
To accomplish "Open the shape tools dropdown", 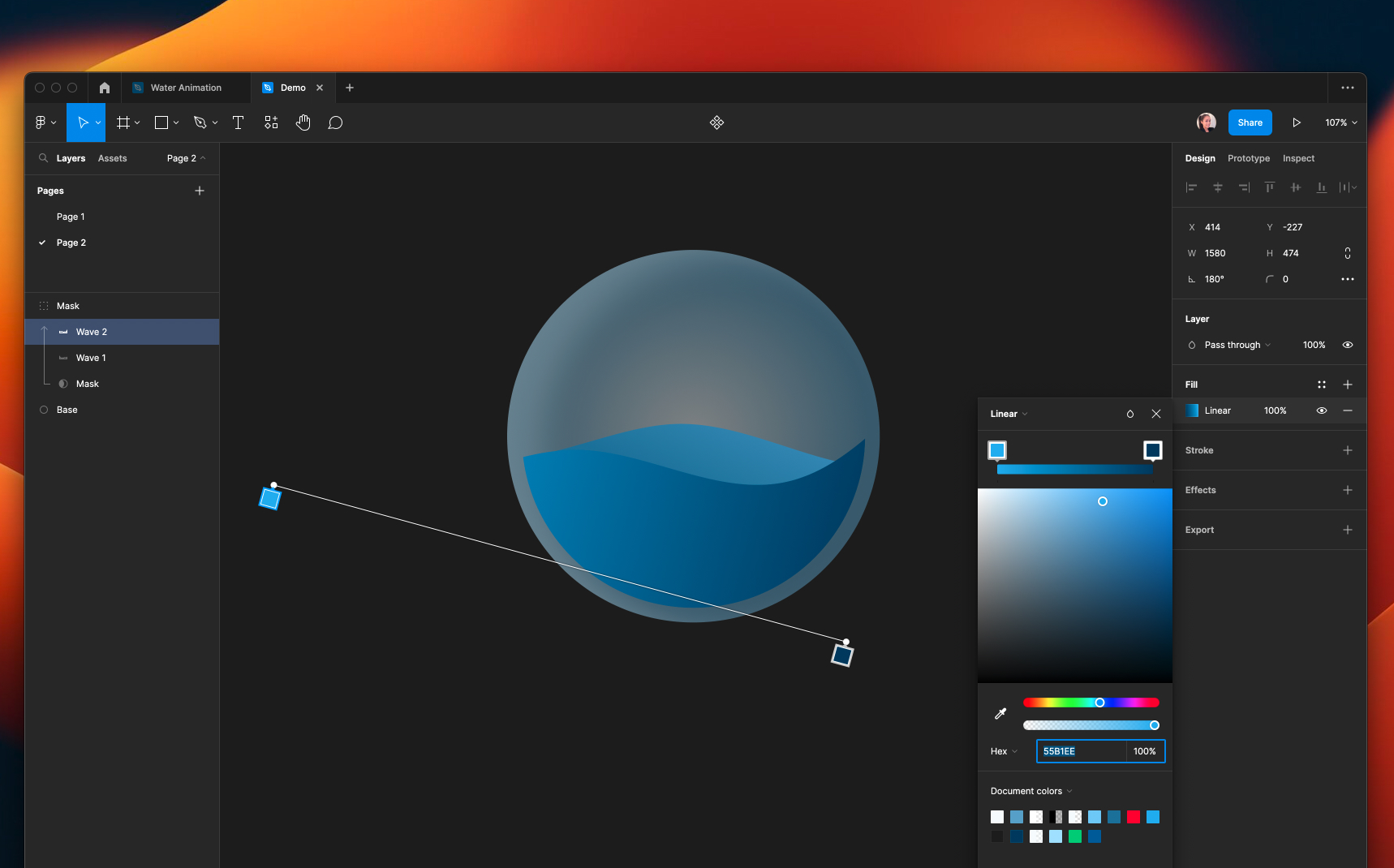I will pyautogui.click(x=176, y=122).
